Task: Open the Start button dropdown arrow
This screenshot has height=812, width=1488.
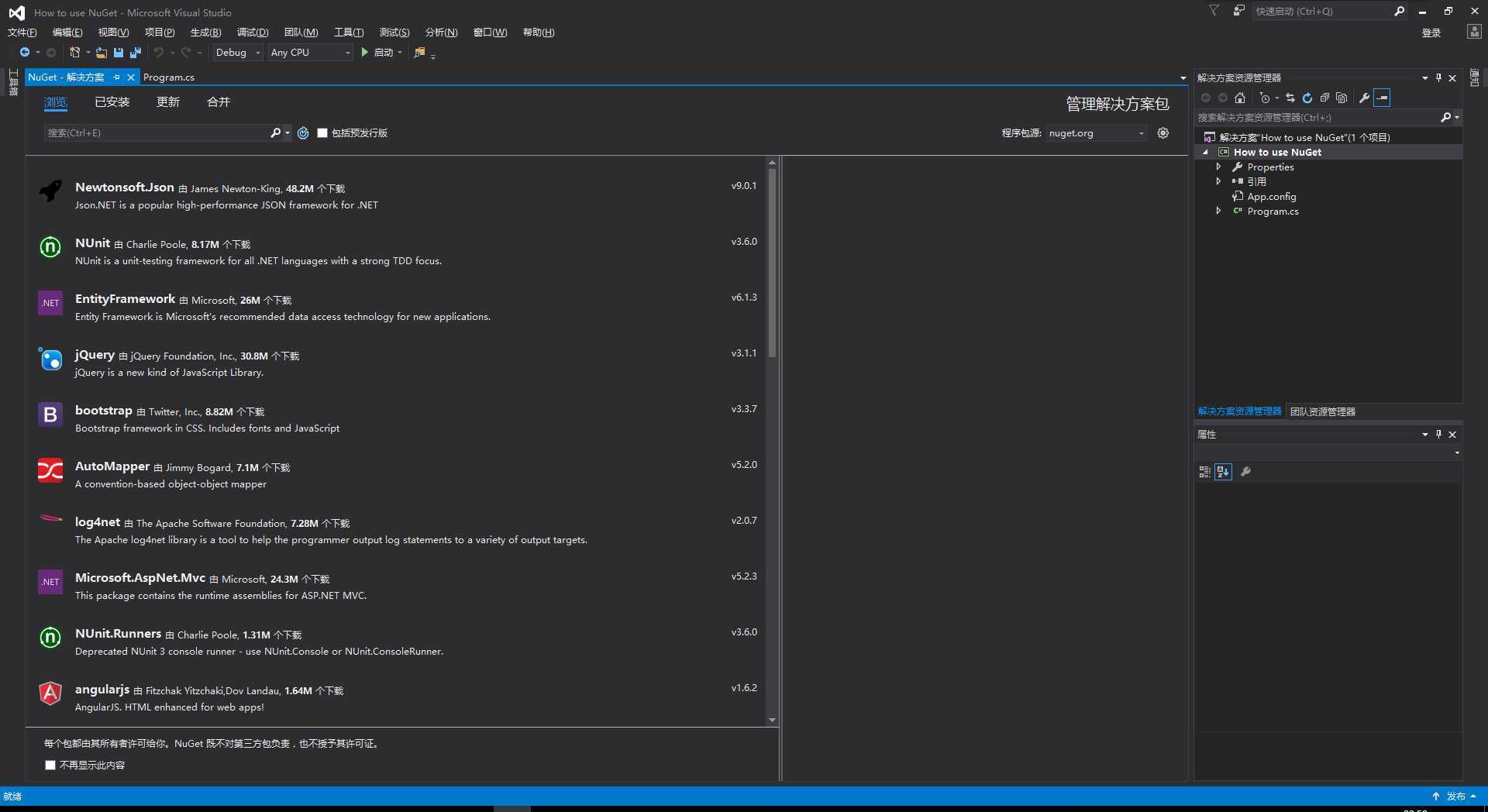Action: click(400, 52)
